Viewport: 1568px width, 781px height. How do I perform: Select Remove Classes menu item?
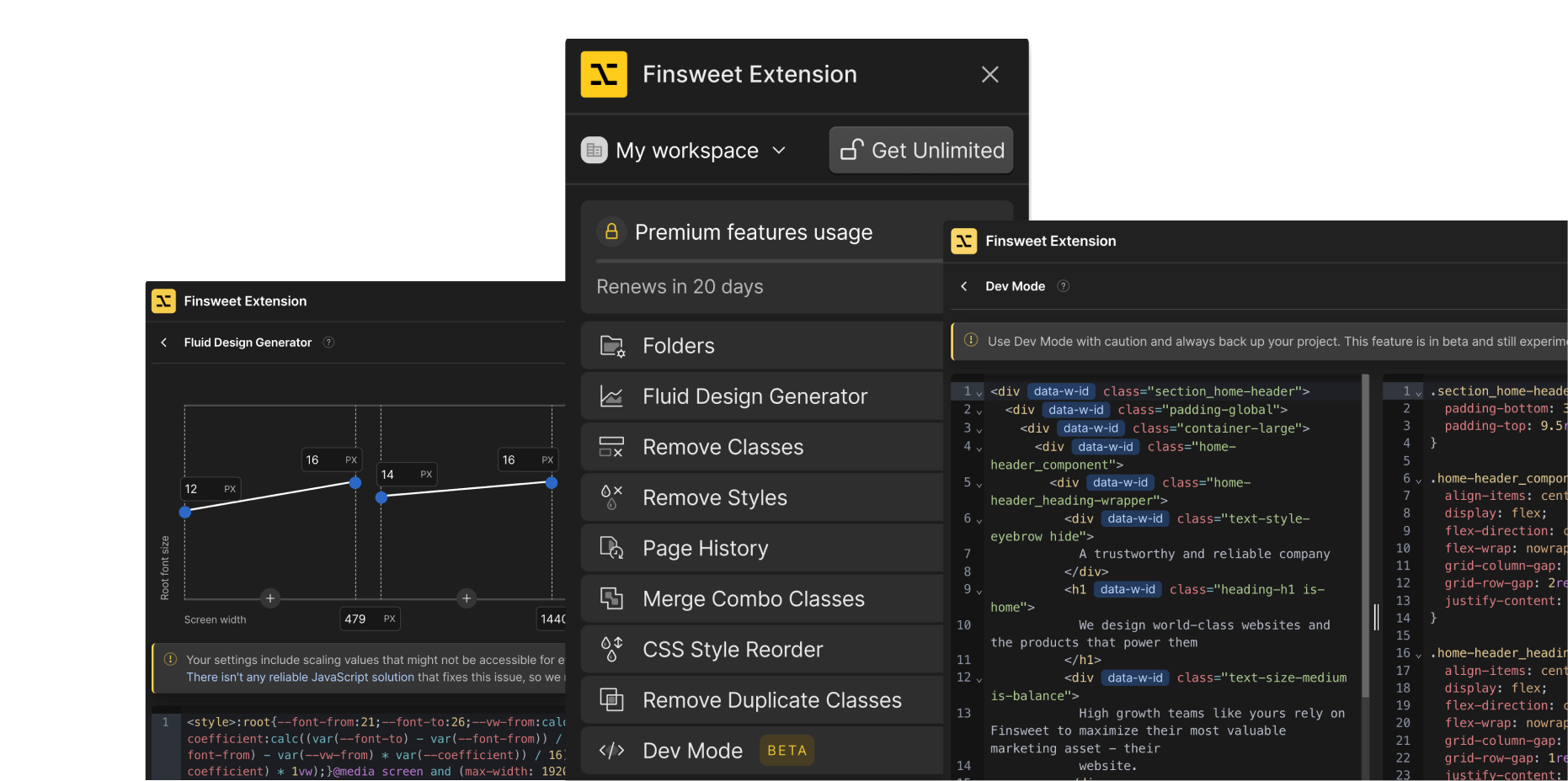(762, 447)
